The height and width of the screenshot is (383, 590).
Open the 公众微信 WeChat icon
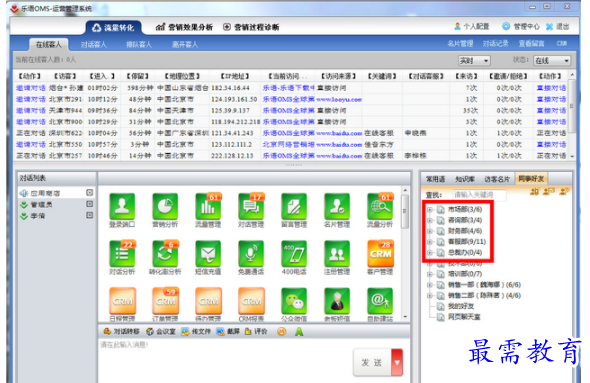294,301
